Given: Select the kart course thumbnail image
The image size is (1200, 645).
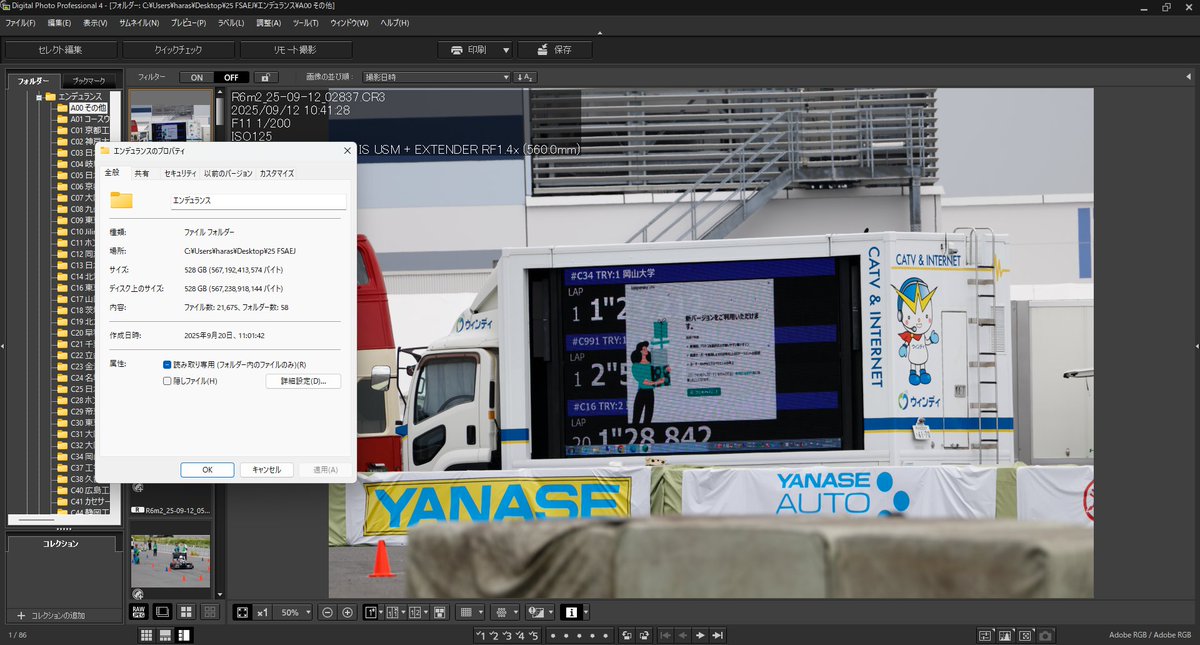Looking at the screenshot, I should (170, 561).
